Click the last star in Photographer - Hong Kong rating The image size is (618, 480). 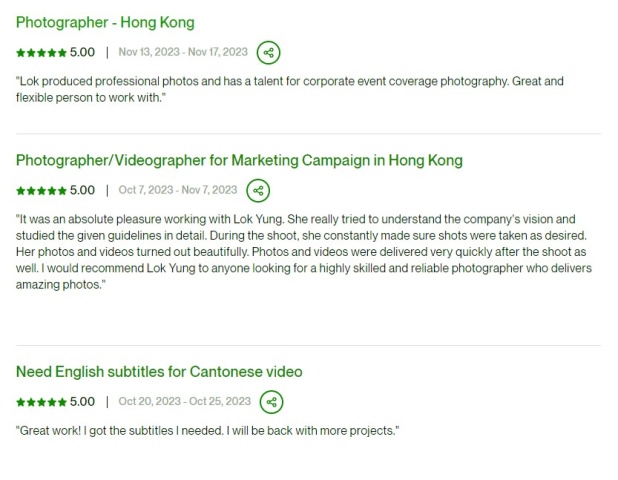(x=62, y=53)
